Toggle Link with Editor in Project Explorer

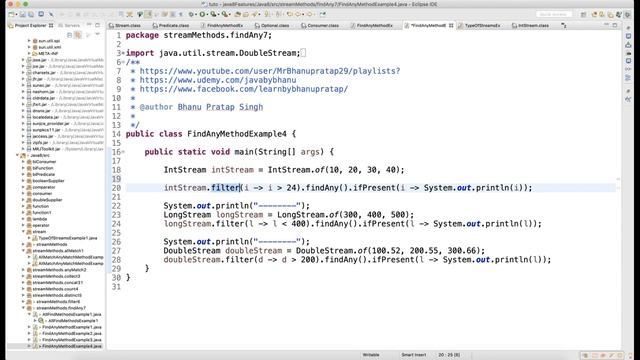coord(78,35)
